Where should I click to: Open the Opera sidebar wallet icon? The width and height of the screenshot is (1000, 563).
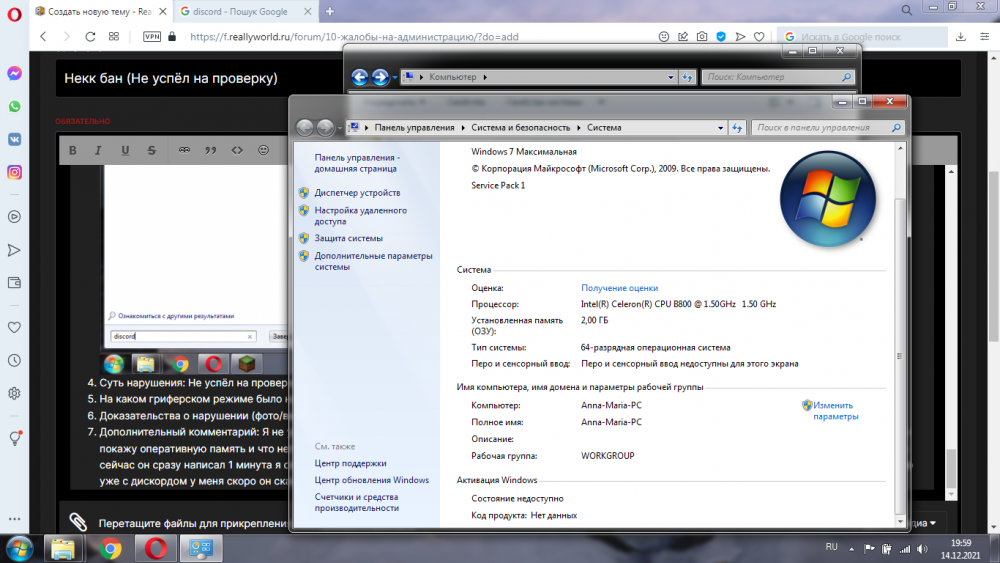coord(14,282)
